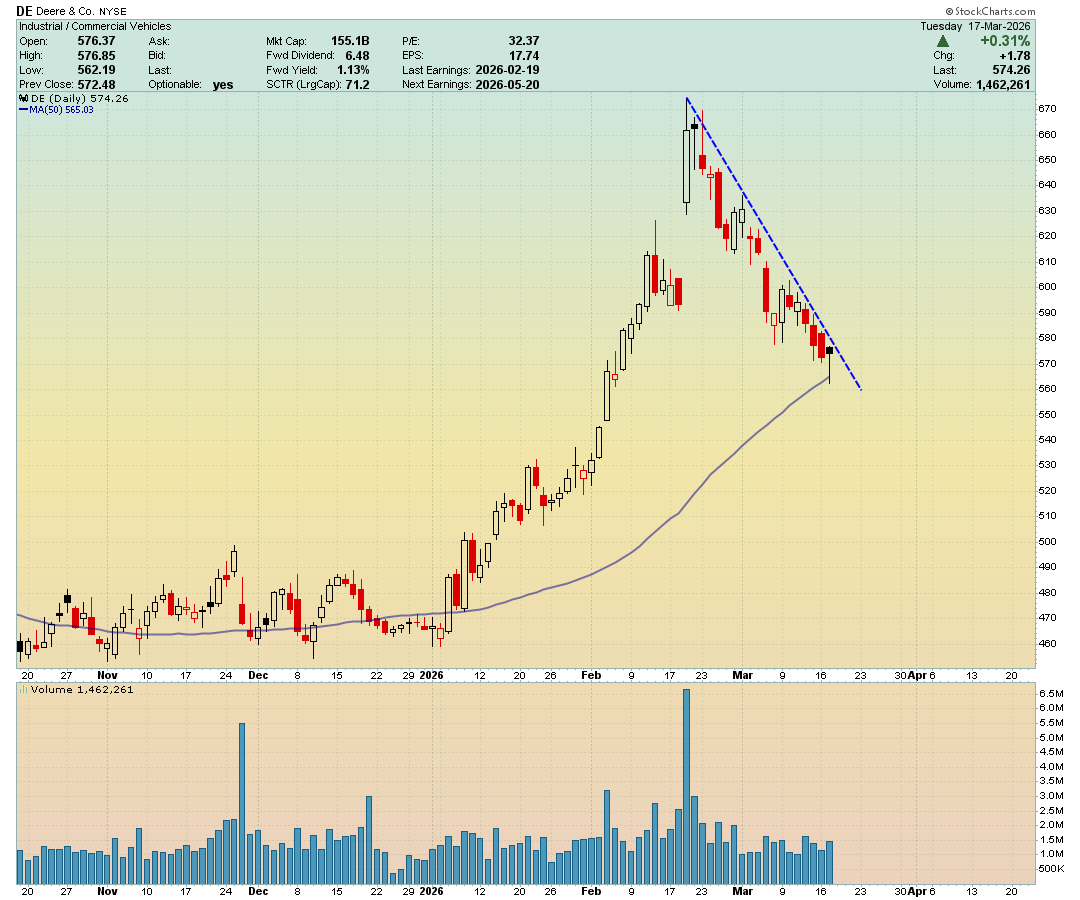Click the MA(50) 565.03 legend text
This screenshot has width=1080, height=900.
click(x=61, y=109)
